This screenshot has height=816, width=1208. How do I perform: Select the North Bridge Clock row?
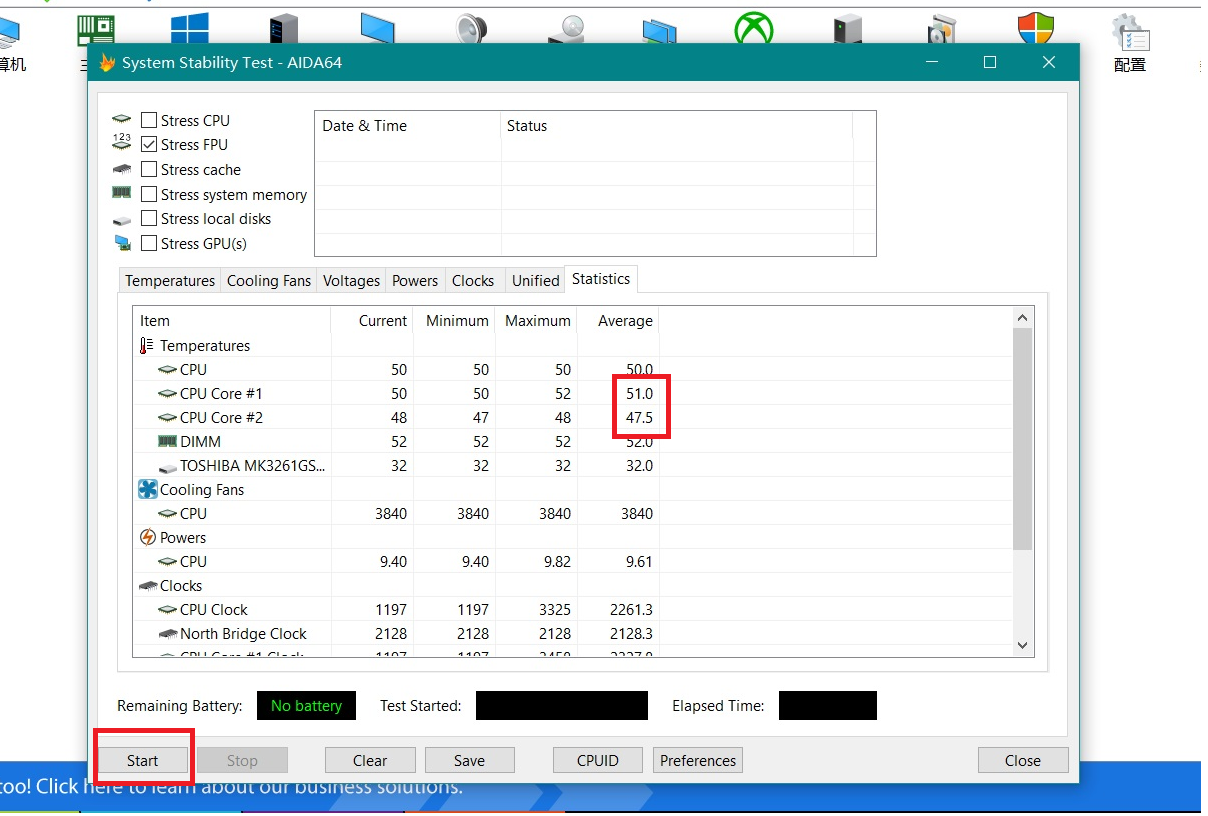click(243, 634)
